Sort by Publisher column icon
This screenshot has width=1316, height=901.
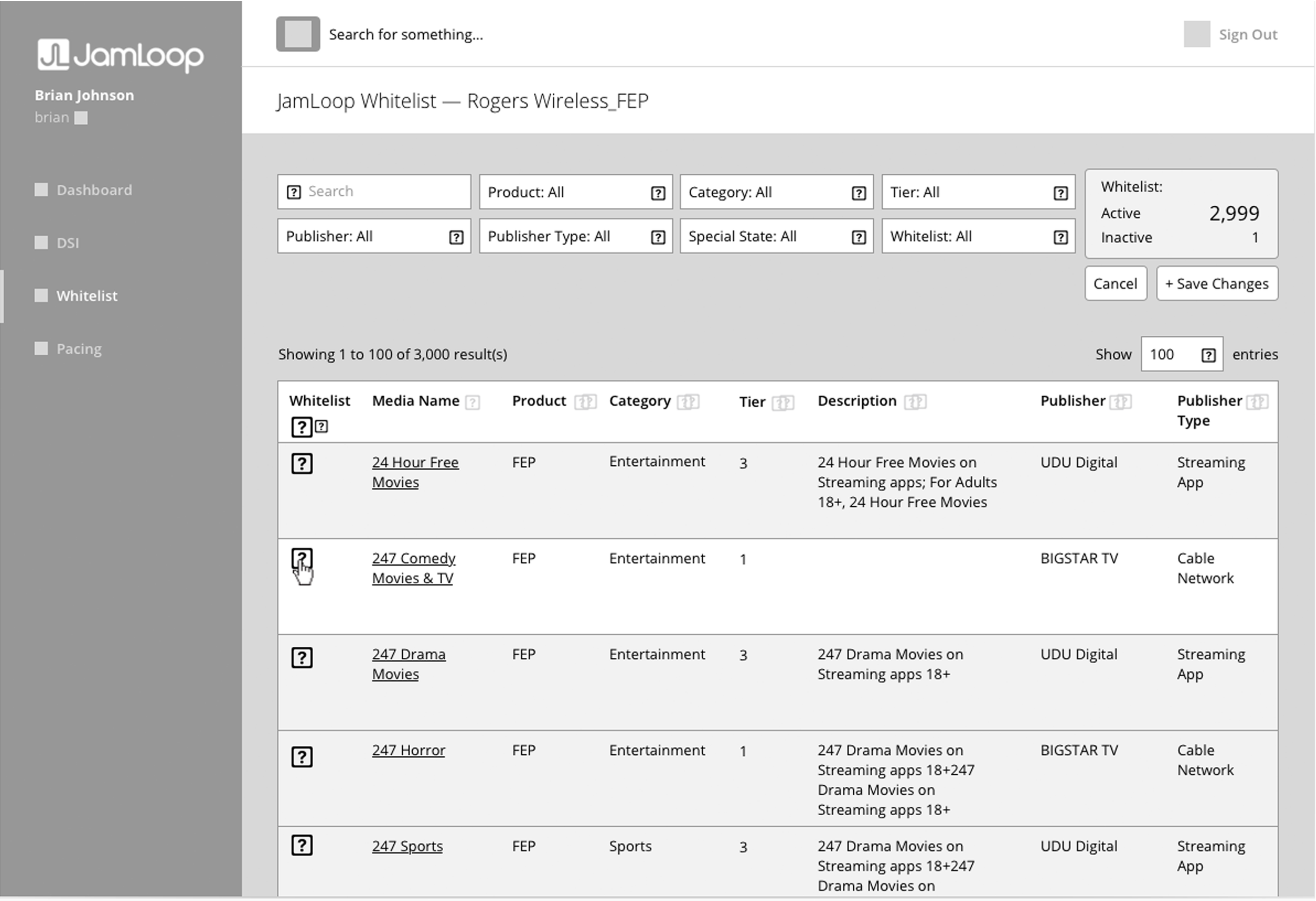pos(1120,402)
